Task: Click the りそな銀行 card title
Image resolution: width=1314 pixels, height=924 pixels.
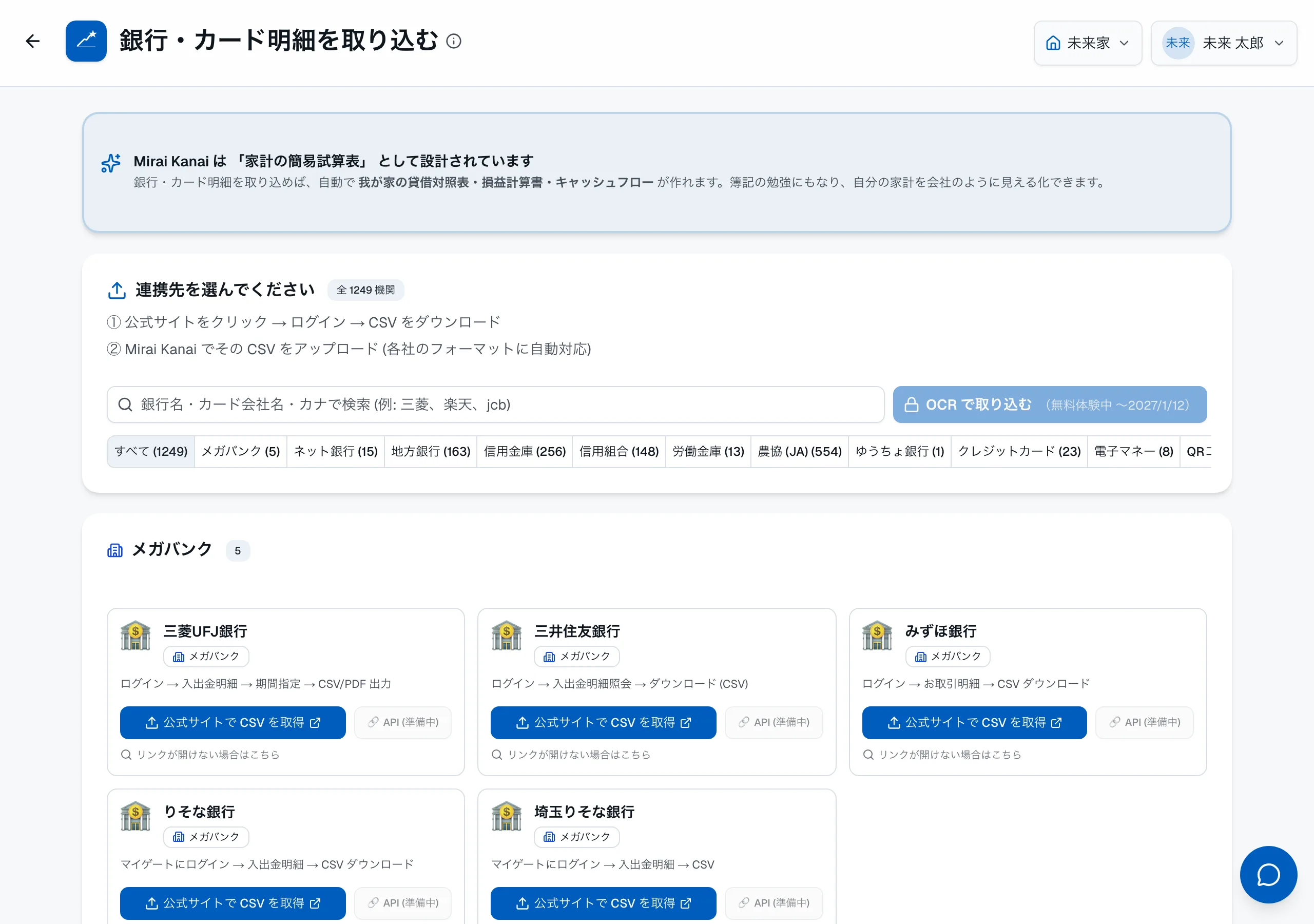Action: coord(199,812)
